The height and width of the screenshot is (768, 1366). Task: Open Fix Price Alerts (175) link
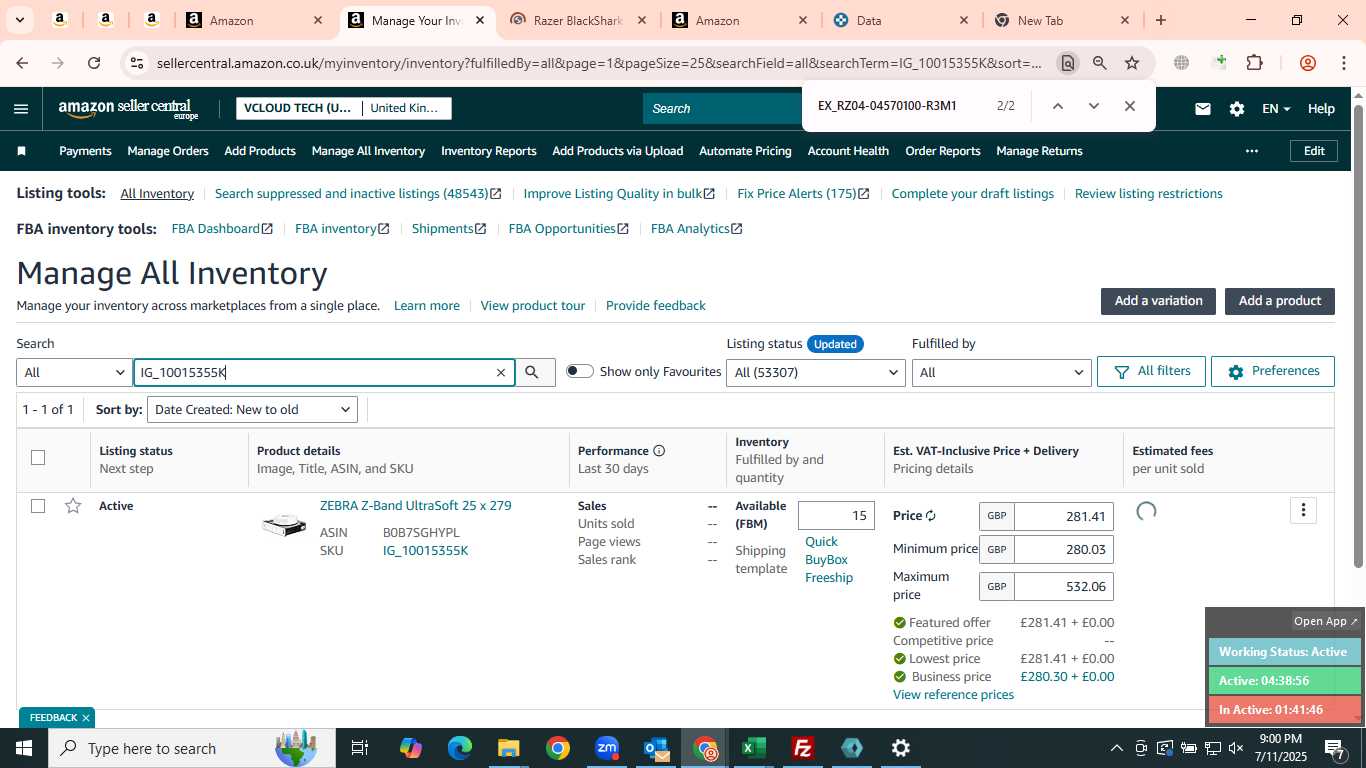[x=803, y=194]
